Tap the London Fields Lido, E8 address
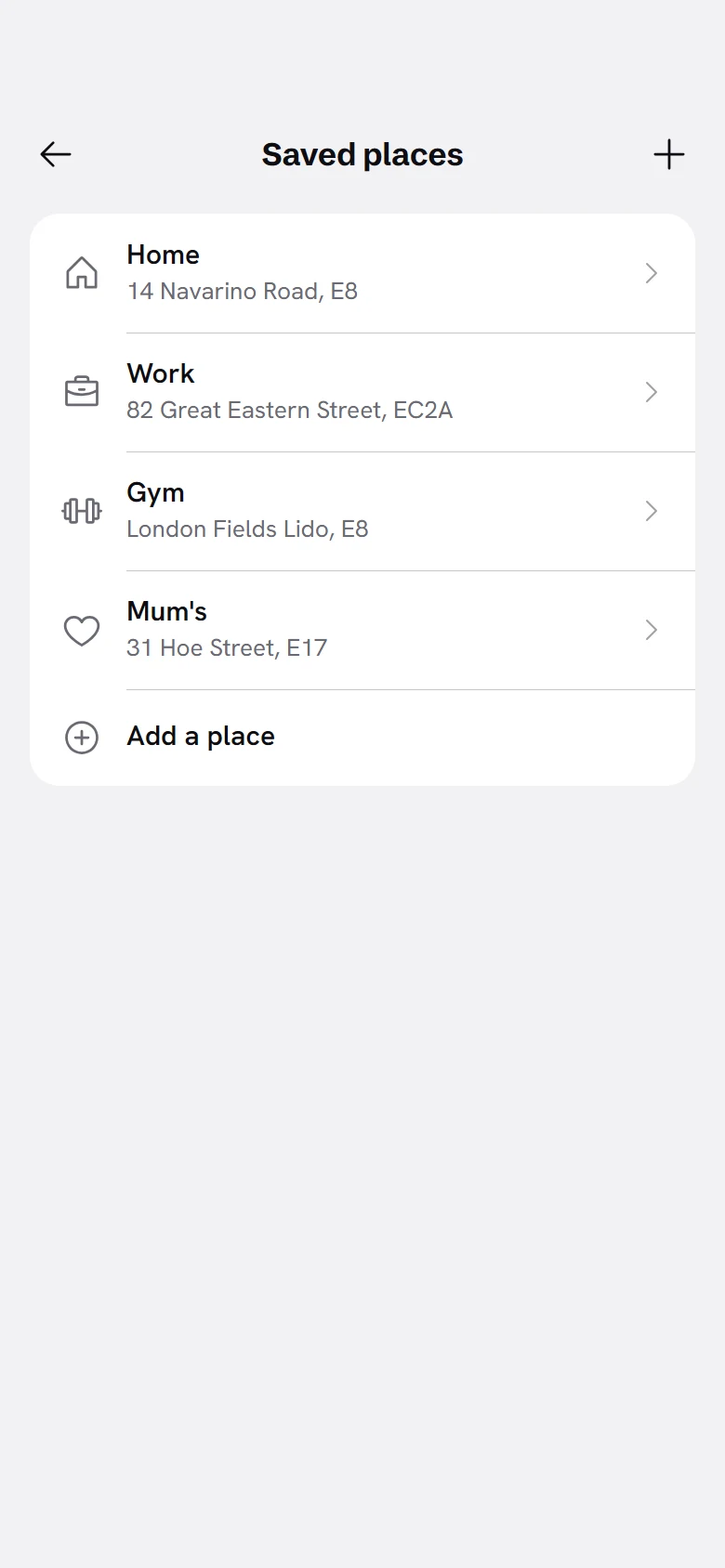This screenshot has height=1568, width=725. [248, 529]
